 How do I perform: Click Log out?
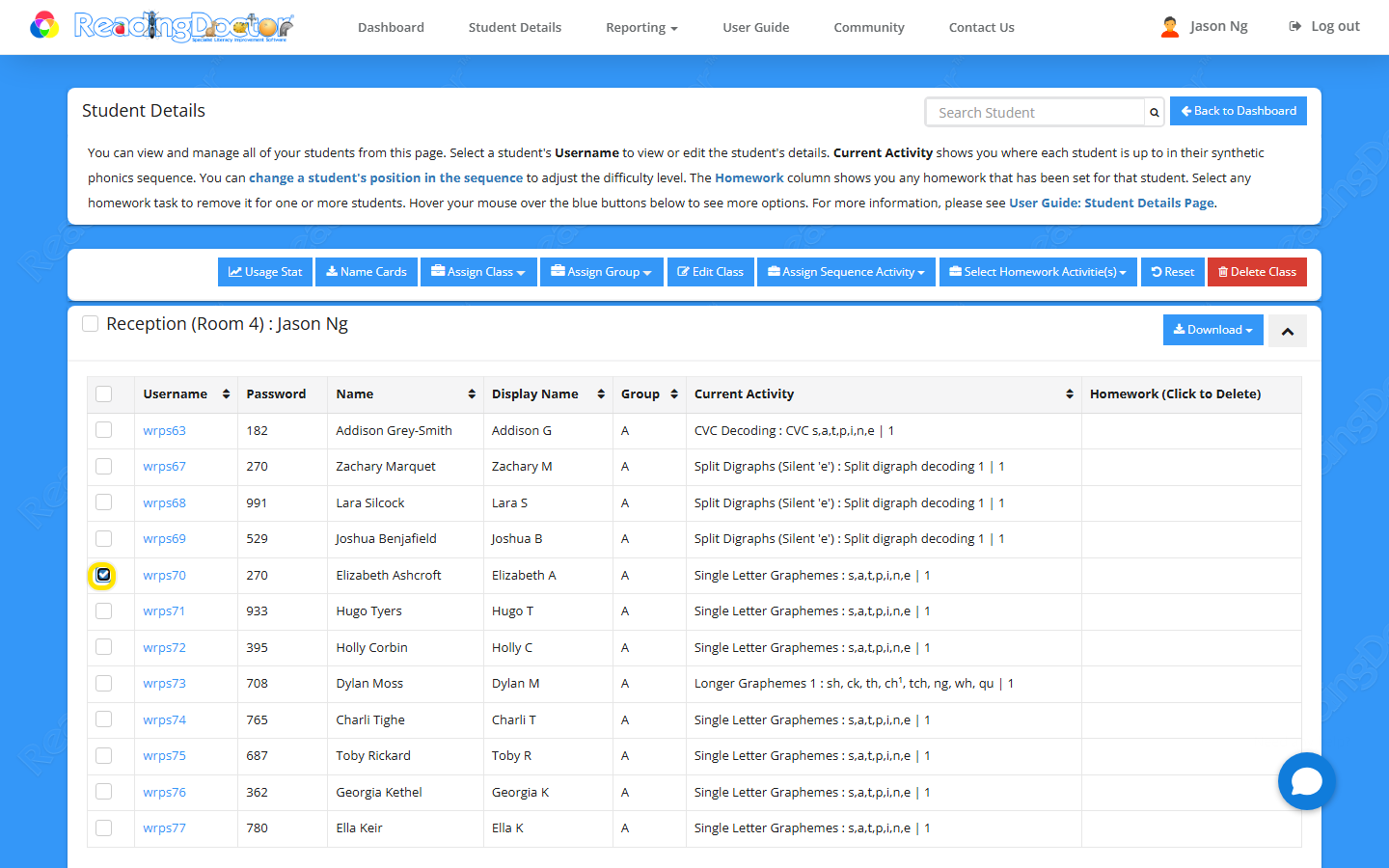point(1324,26)
